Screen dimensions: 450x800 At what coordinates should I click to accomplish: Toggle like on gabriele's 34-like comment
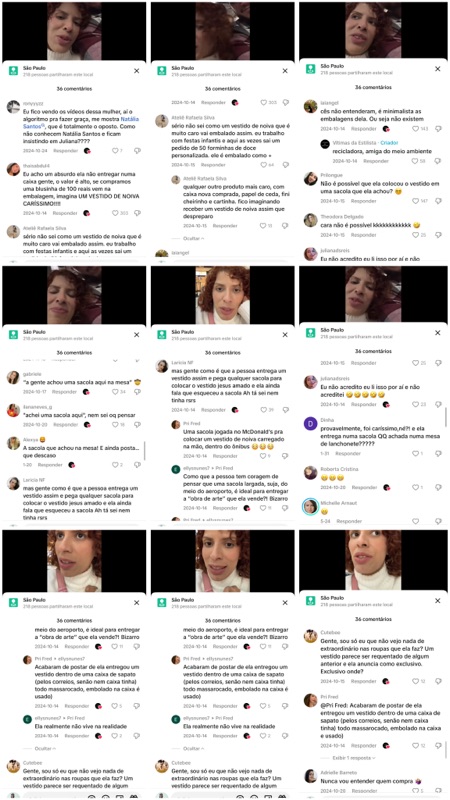pyautogui.click(x=115, y=392)
